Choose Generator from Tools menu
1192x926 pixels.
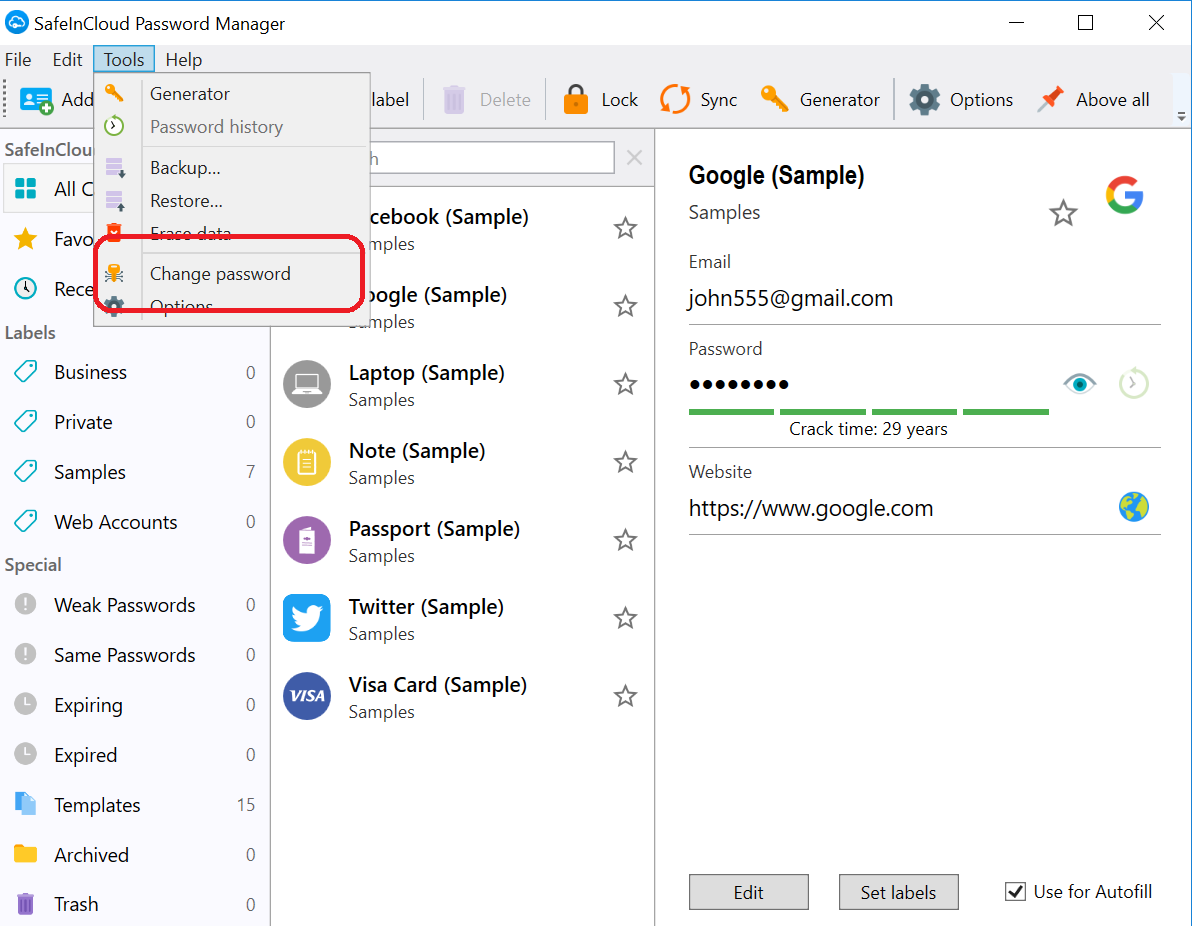(x=190, y=94)
